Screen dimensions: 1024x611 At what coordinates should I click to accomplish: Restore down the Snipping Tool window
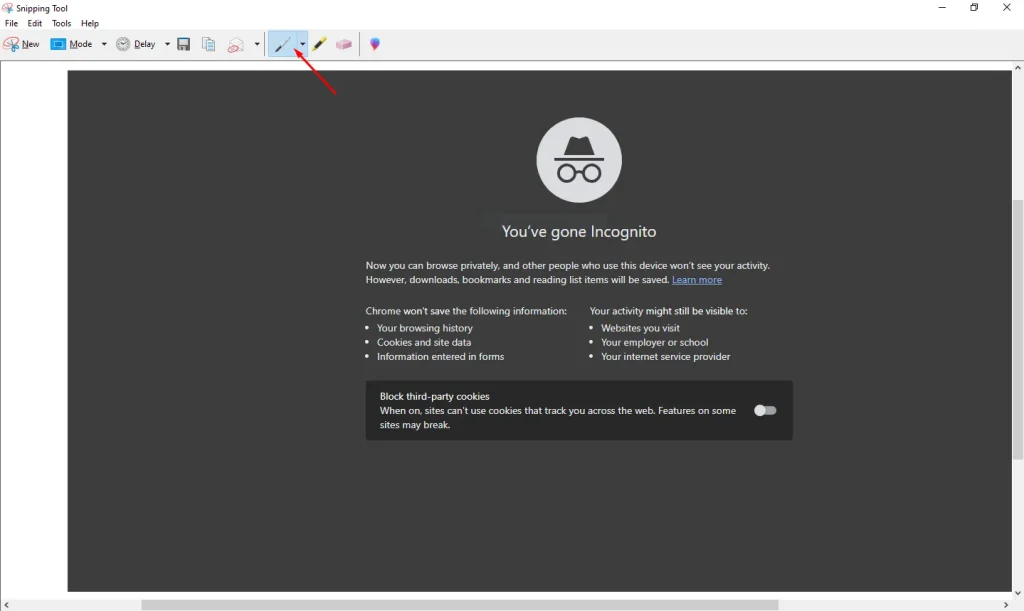click(x=974, y=8)
